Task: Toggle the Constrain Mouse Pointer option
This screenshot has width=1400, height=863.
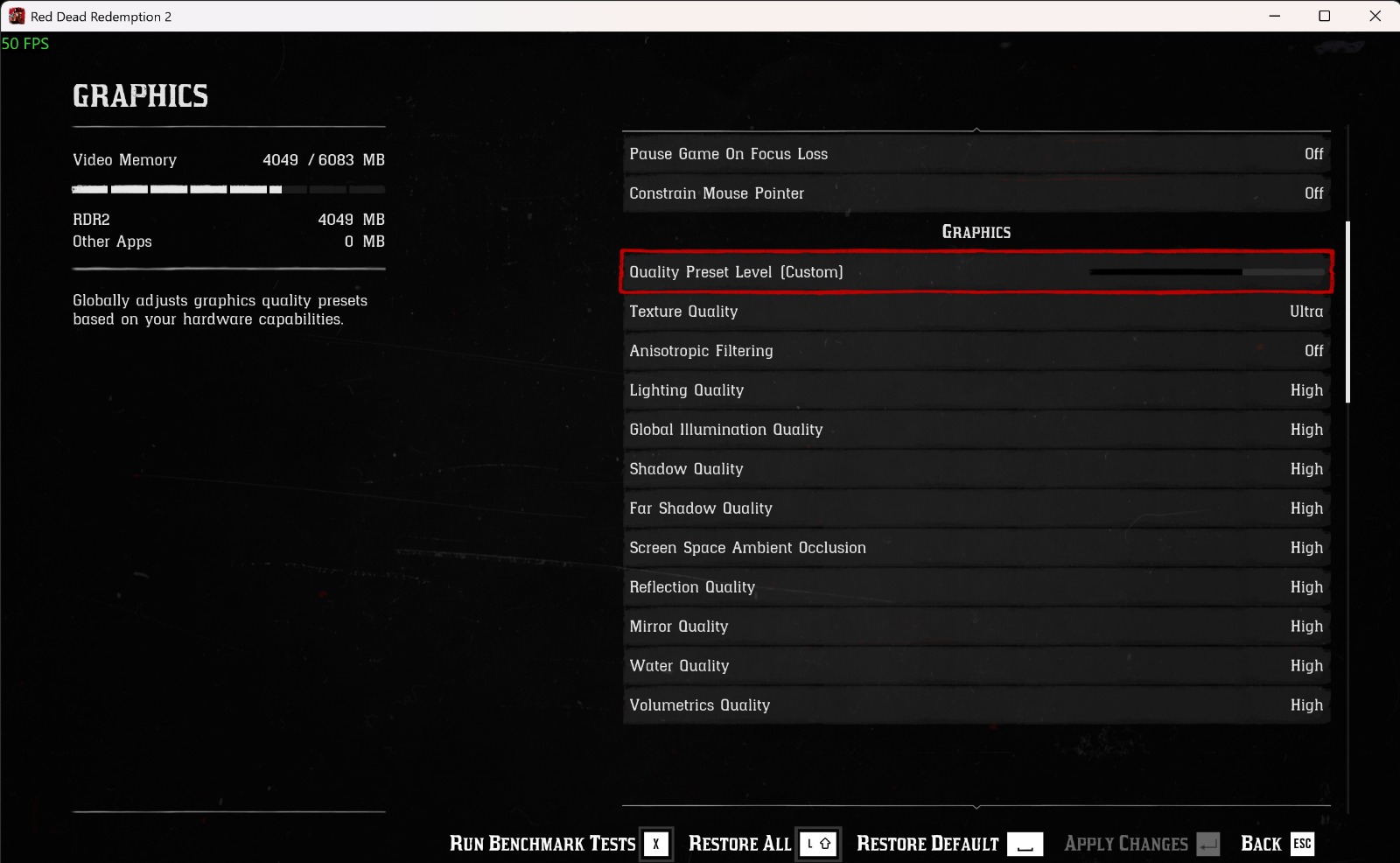Action: click(x=976, y=193)
